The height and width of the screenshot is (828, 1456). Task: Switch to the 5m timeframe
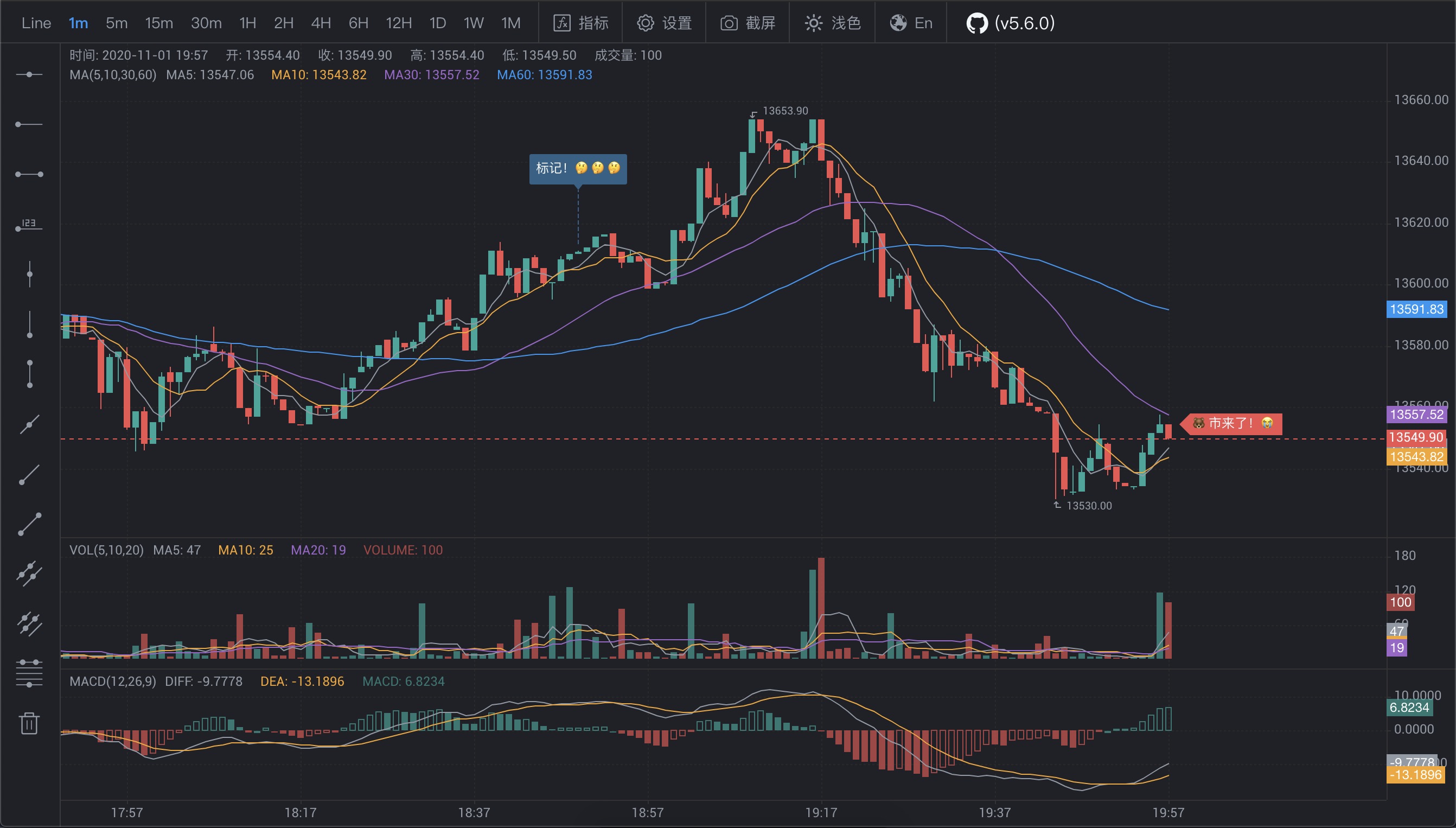(x=117, y=23)
